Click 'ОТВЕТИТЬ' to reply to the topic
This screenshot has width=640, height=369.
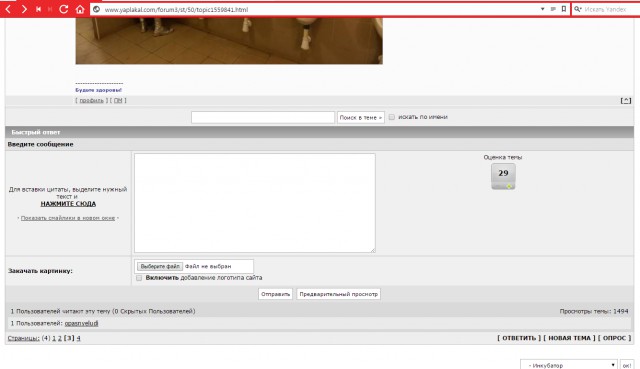[519, 338]
